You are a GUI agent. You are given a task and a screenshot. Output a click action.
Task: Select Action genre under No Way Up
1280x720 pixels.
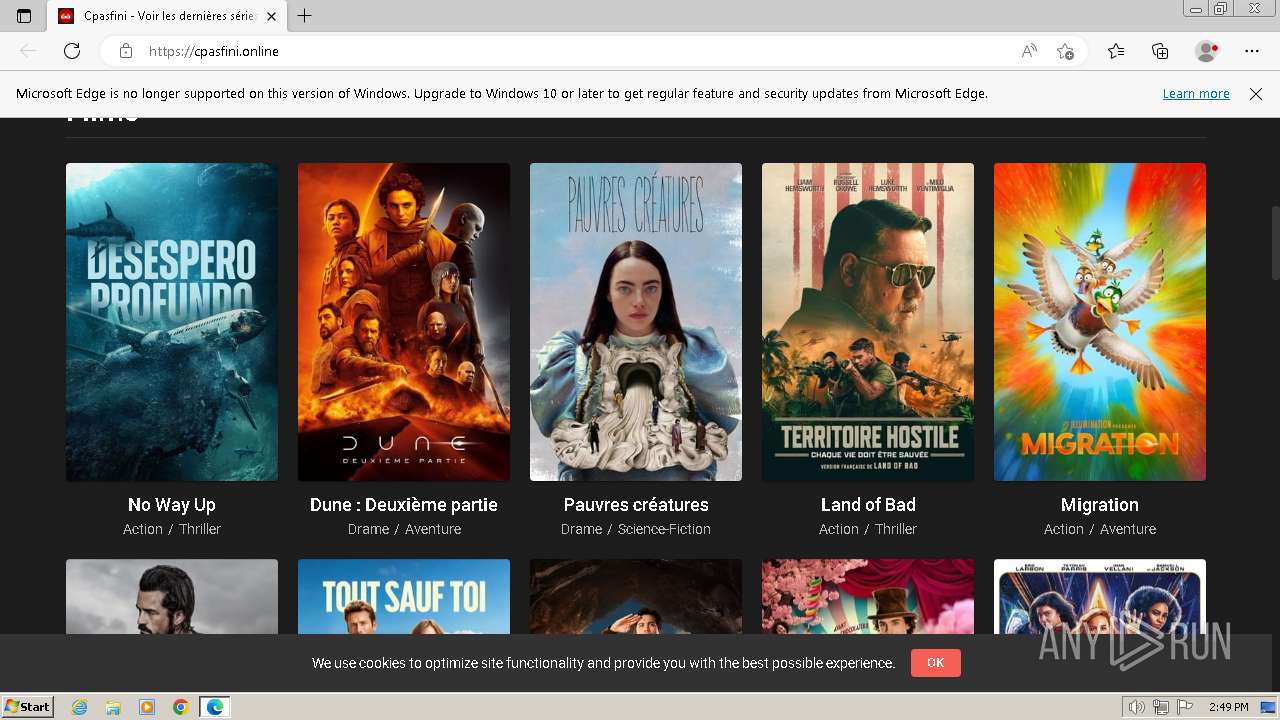click(x=143, y=529)
